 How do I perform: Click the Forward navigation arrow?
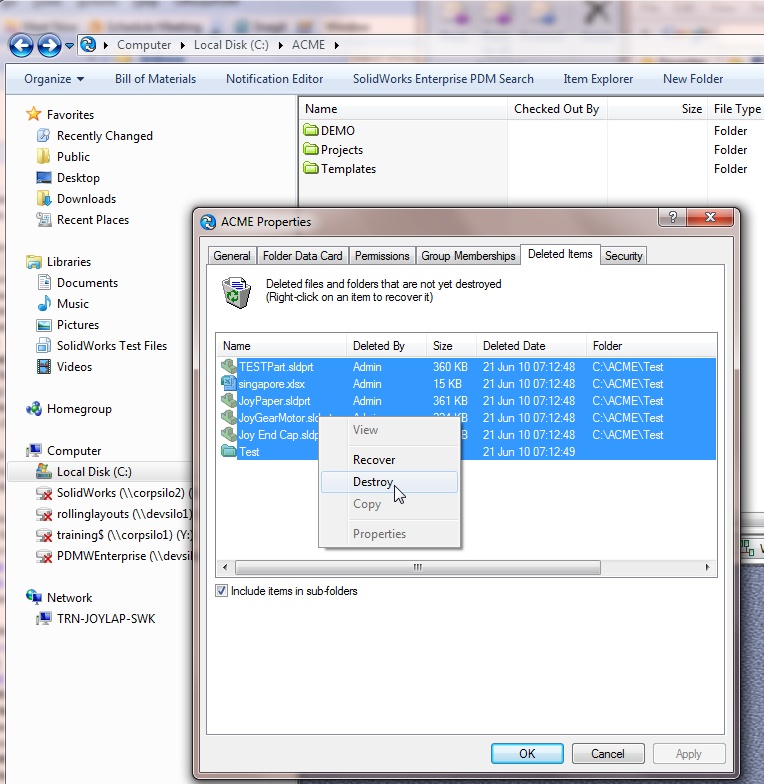[50, 46]
